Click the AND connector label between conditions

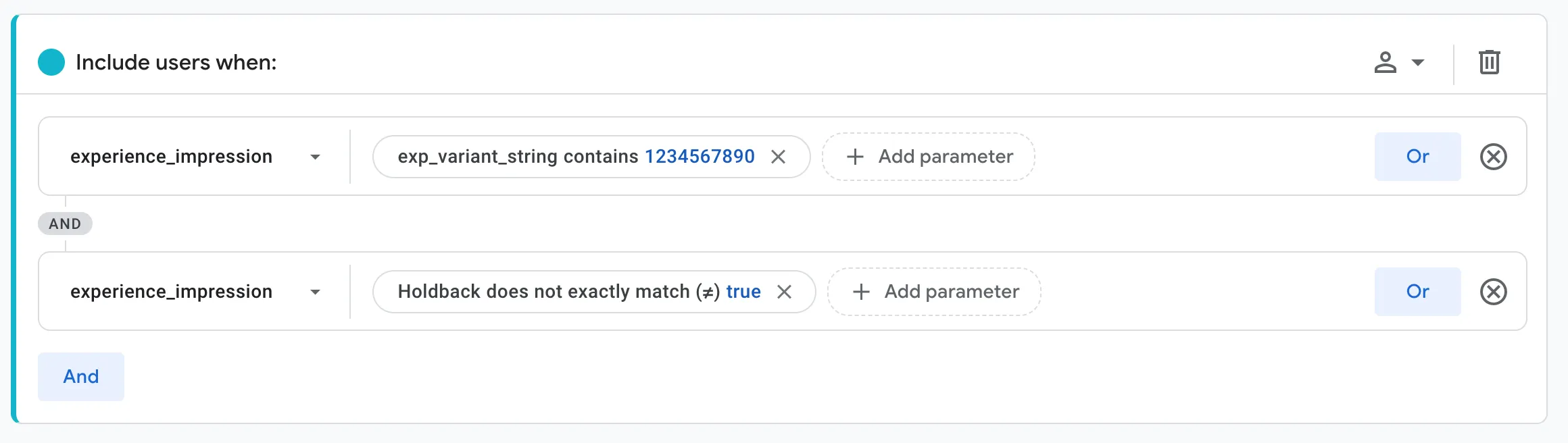(x=65, y=224)
